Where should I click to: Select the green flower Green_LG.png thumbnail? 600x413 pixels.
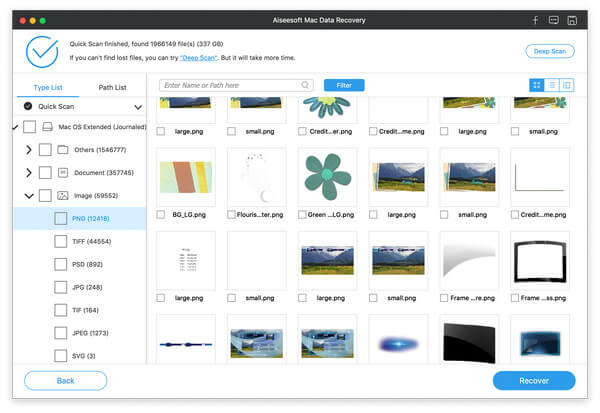[327, 177]
